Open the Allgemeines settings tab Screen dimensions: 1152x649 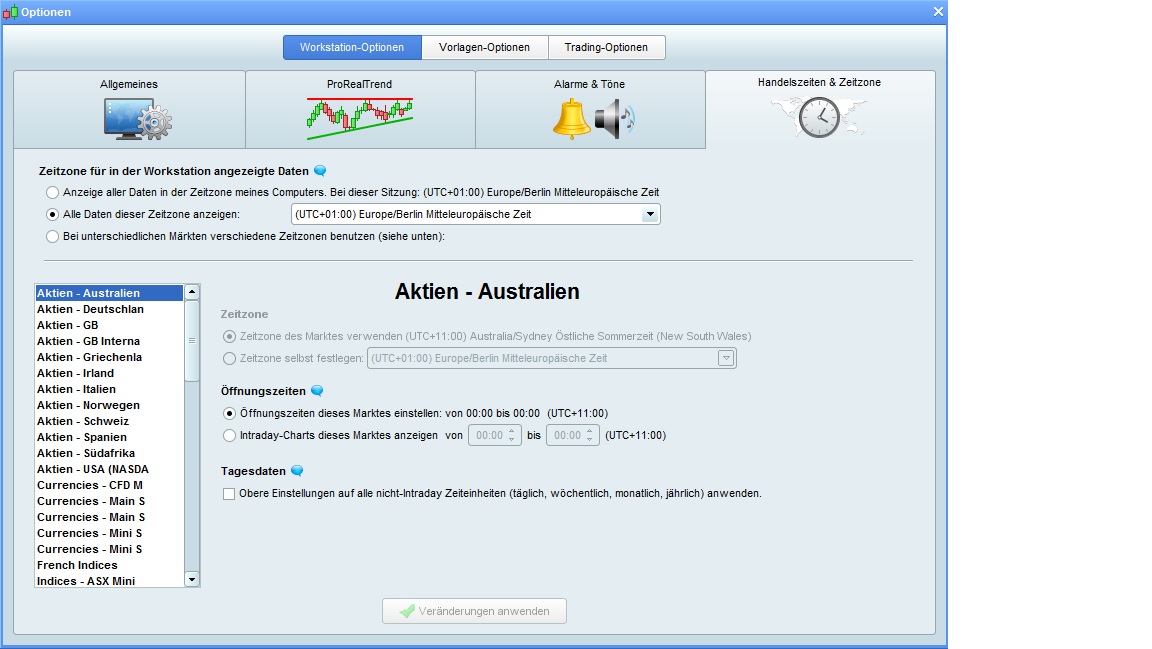pyautogui.click(x=129, y=110)
